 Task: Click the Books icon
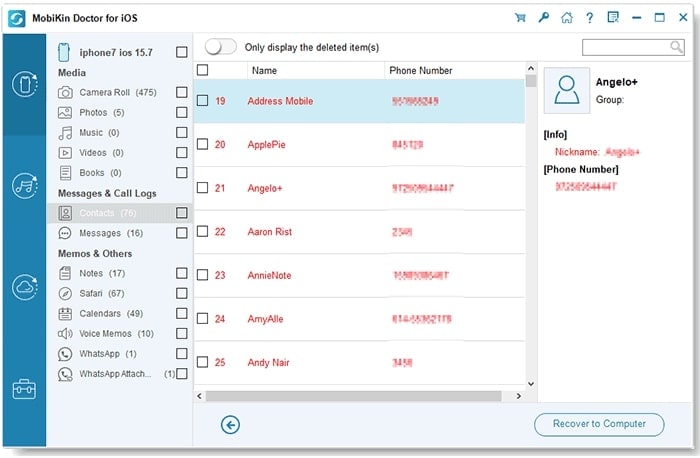pyautogui.click(x=65, y=173)
